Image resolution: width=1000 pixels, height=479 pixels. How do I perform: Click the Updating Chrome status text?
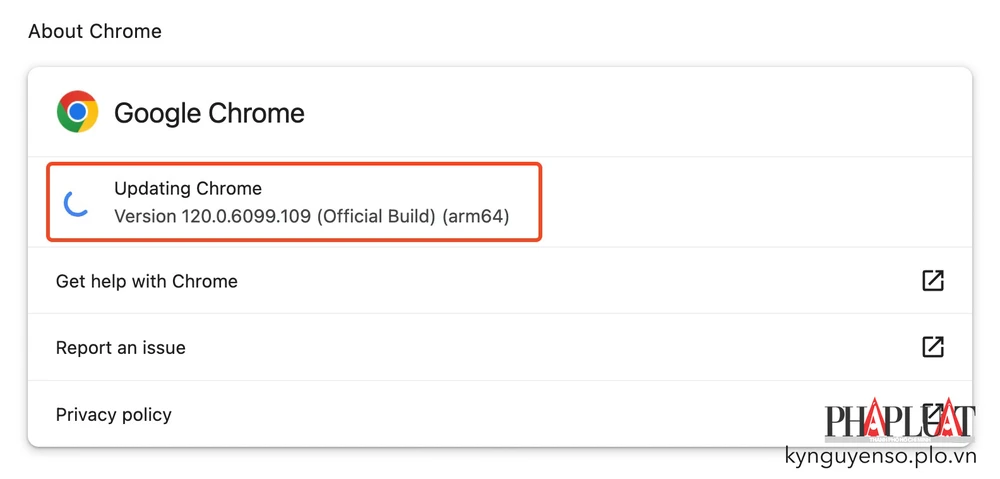188,188
